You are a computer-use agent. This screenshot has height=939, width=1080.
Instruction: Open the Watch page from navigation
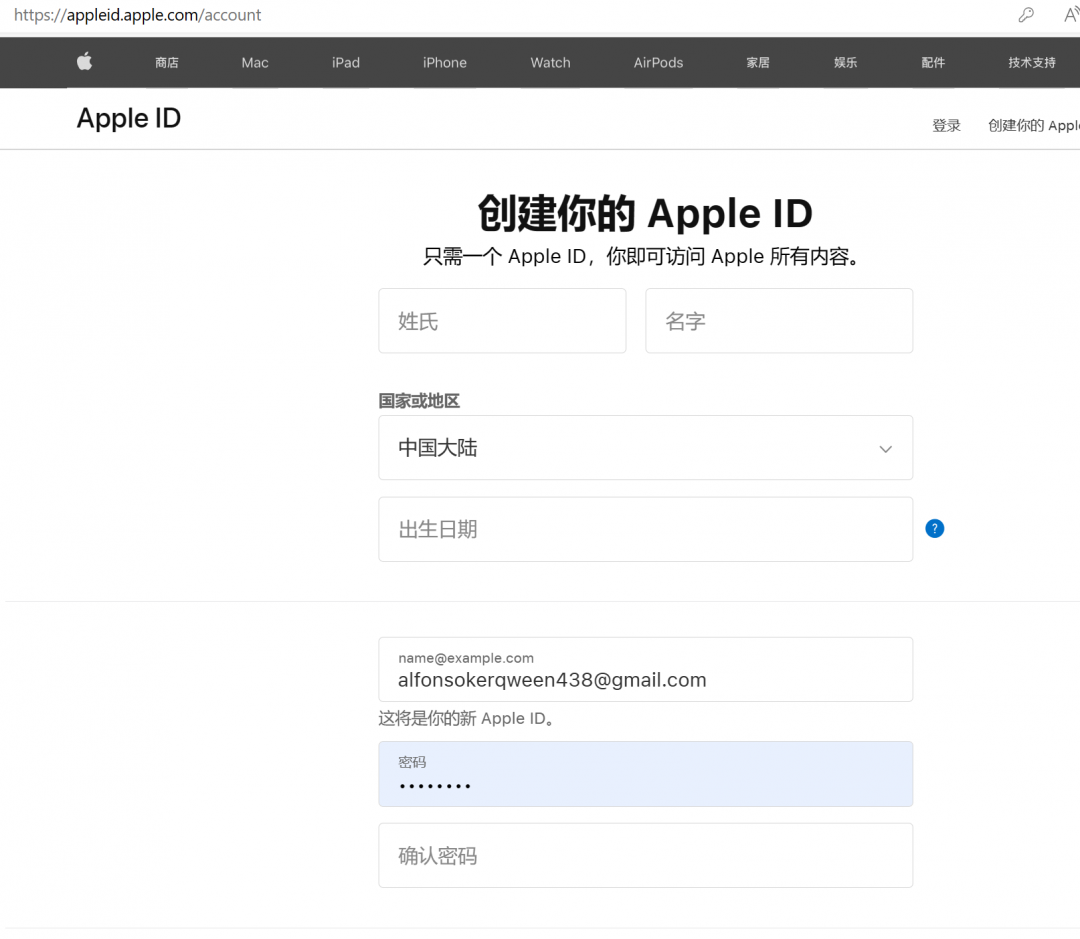pyautogui.click(x=550, y=62)
